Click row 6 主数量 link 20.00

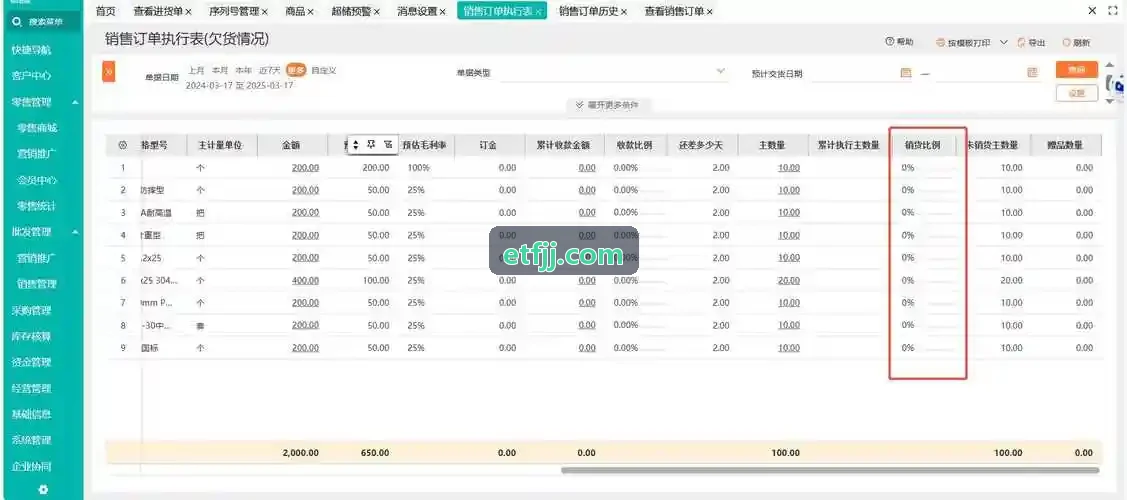click(788, 280)
